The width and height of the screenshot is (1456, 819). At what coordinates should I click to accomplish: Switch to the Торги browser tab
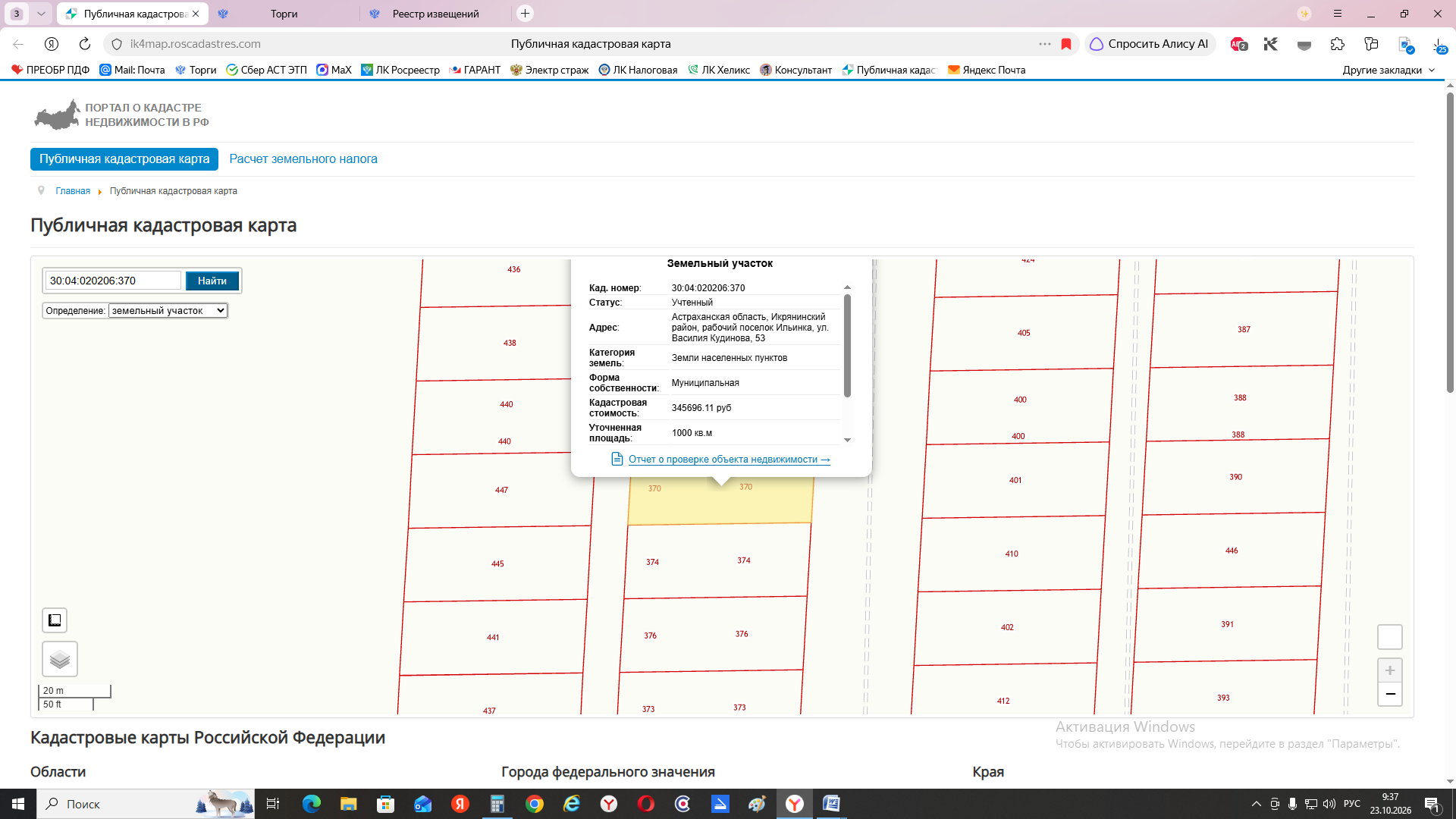(x=284, y=14)
